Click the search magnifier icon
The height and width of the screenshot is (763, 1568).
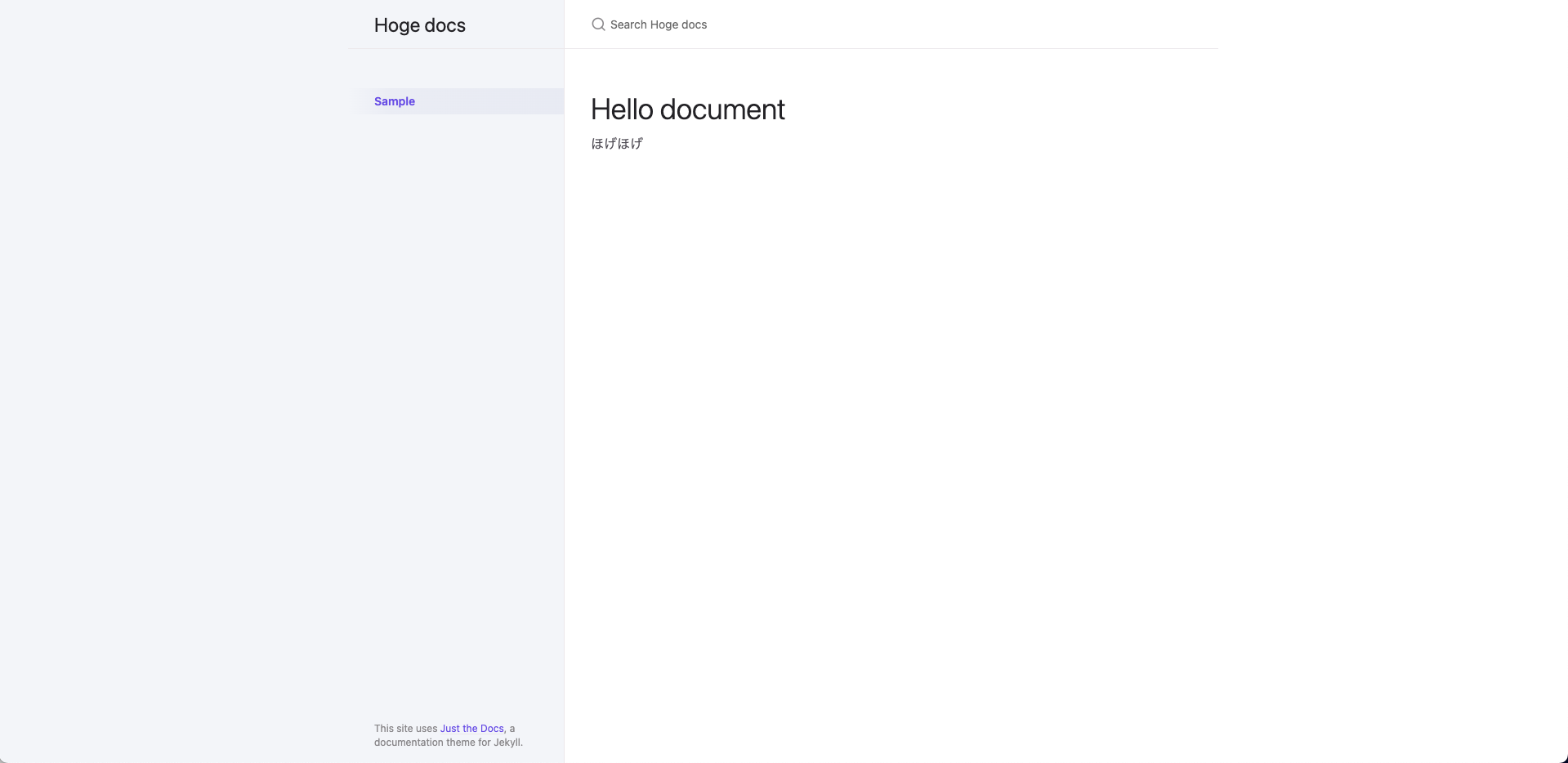598,25
